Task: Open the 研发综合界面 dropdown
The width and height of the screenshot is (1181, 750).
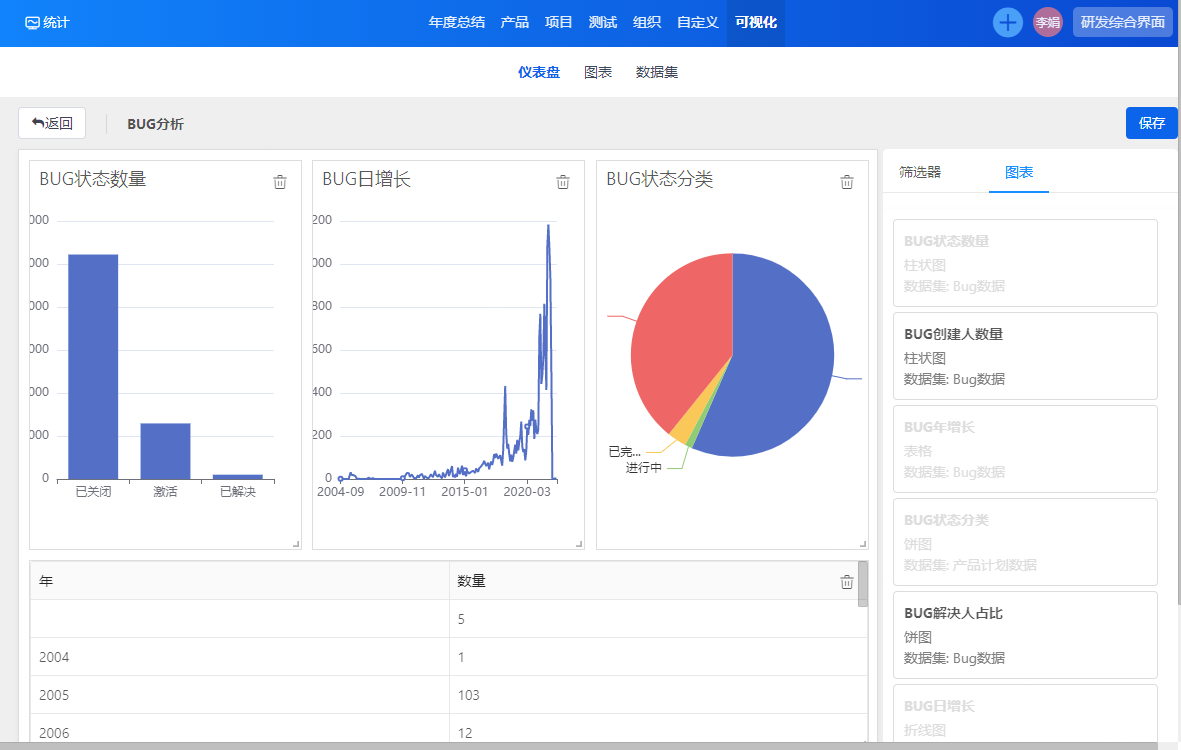Action: pos(1122,22)
